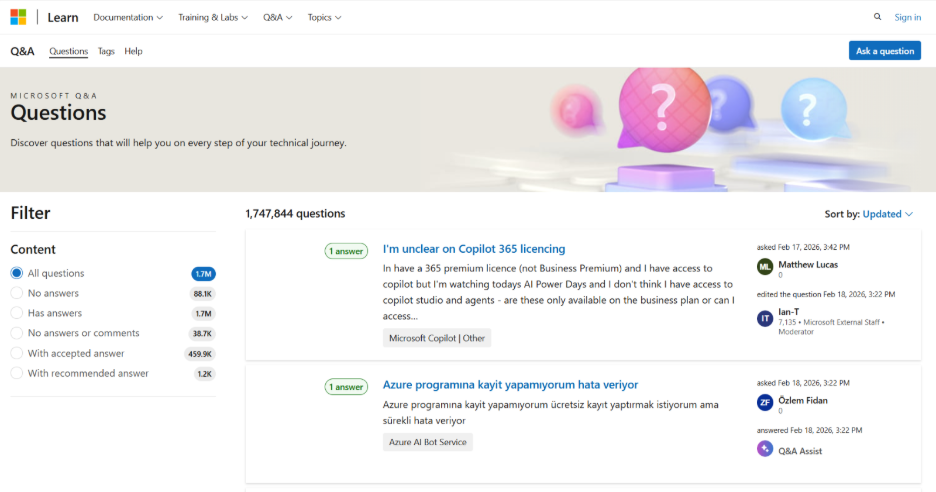
Task: Click the Q&A Assist avatar icon
Action: (765, 450)
